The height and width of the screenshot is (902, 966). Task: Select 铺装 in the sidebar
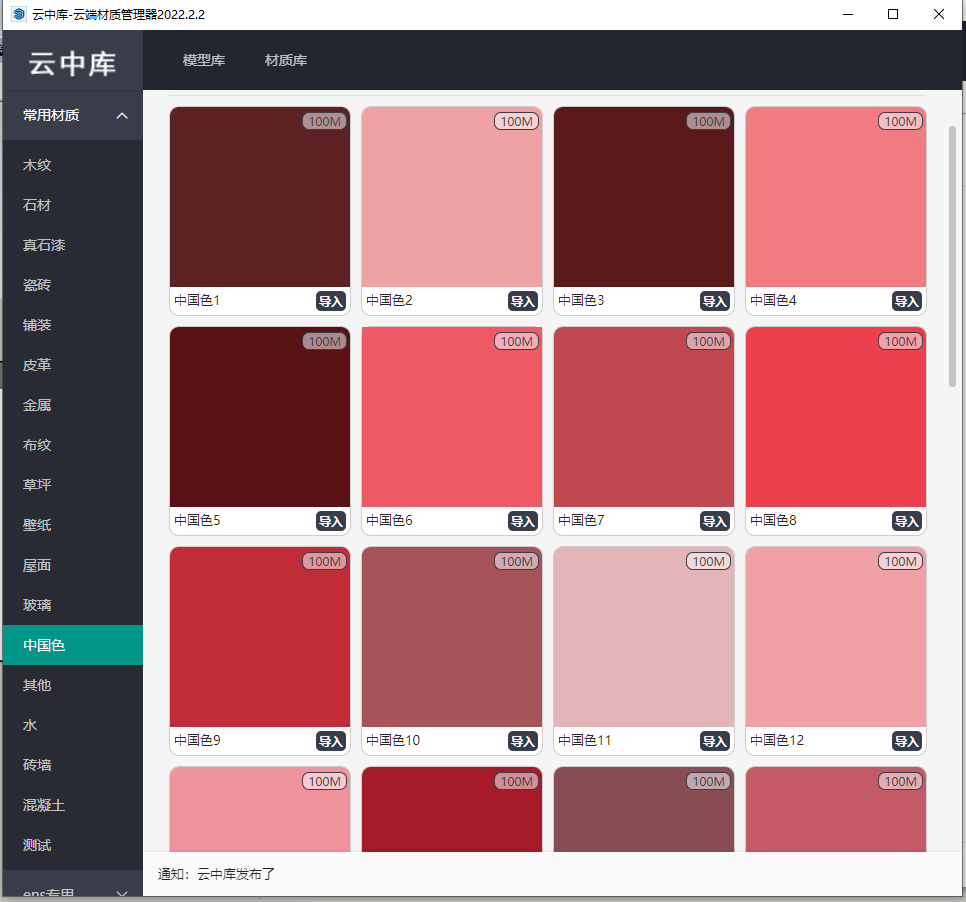coord(73,325)
